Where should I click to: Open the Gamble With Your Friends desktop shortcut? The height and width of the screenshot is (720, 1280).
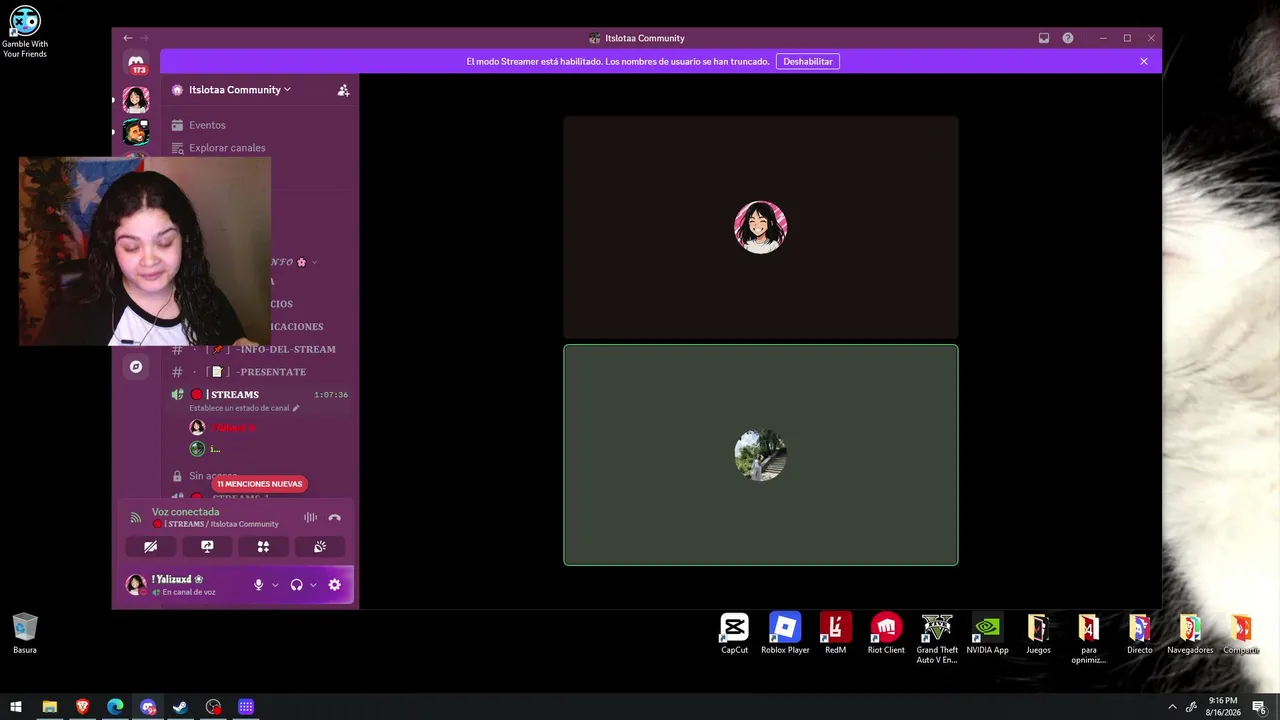(25, 32)
